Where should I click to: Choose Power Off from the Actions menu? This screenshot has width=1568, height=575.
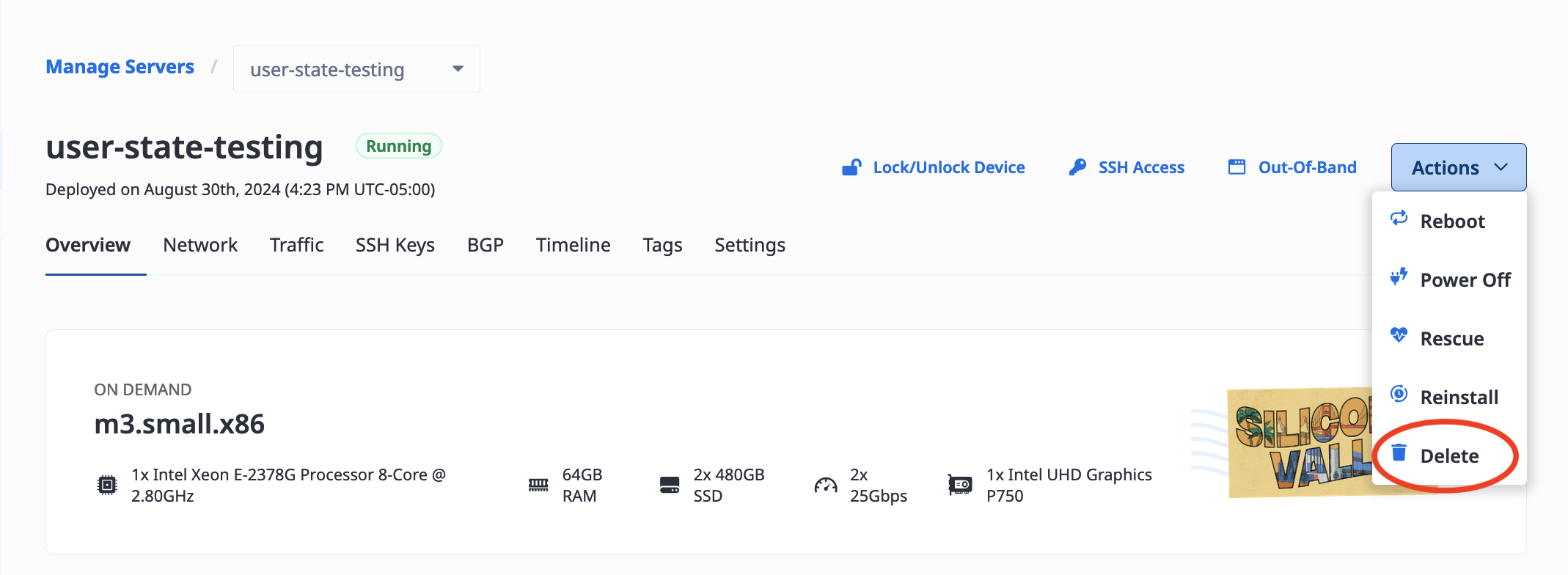click(x=1450, y=280)
